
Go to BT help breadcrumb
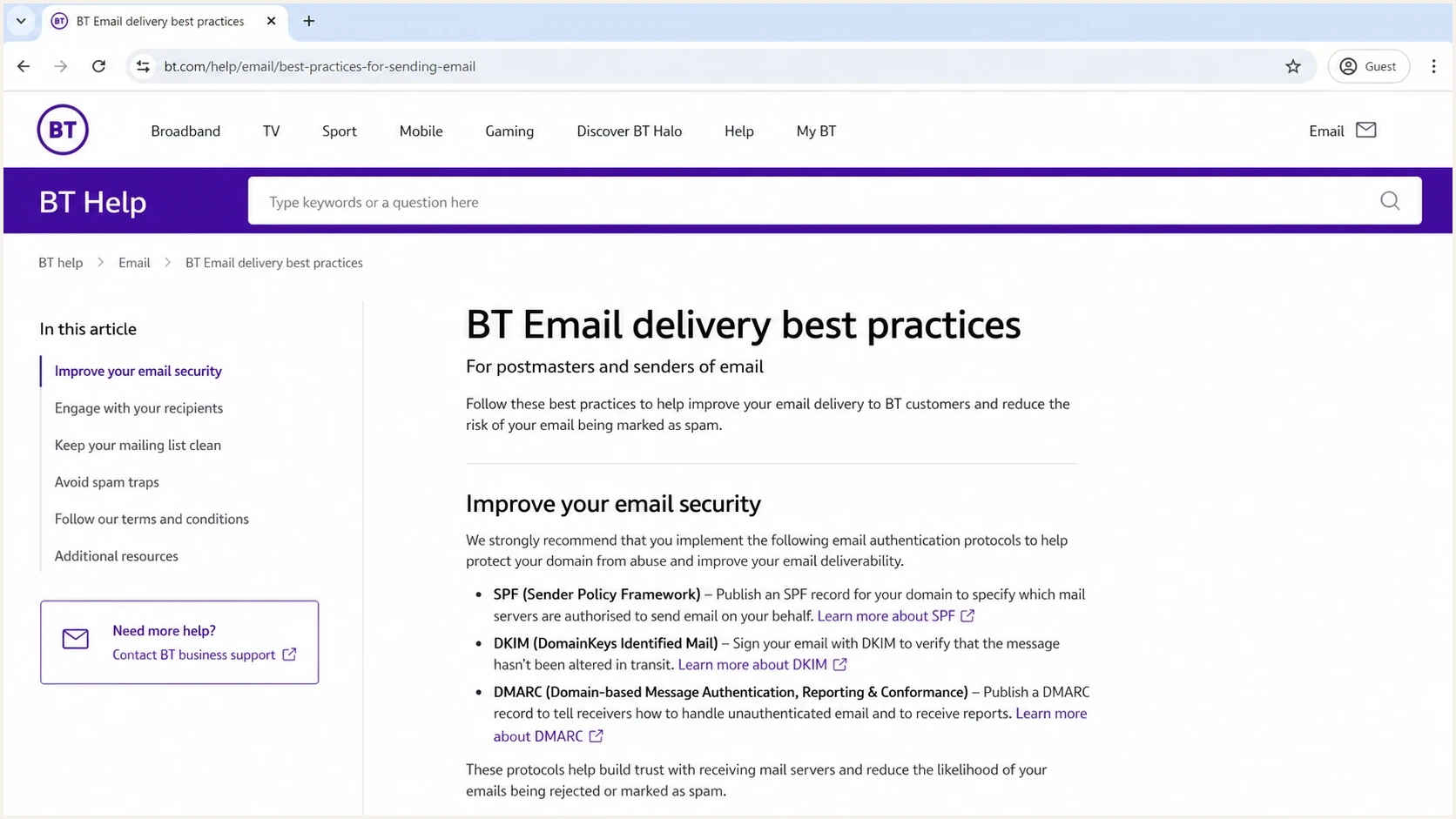(x=61, y=263)
